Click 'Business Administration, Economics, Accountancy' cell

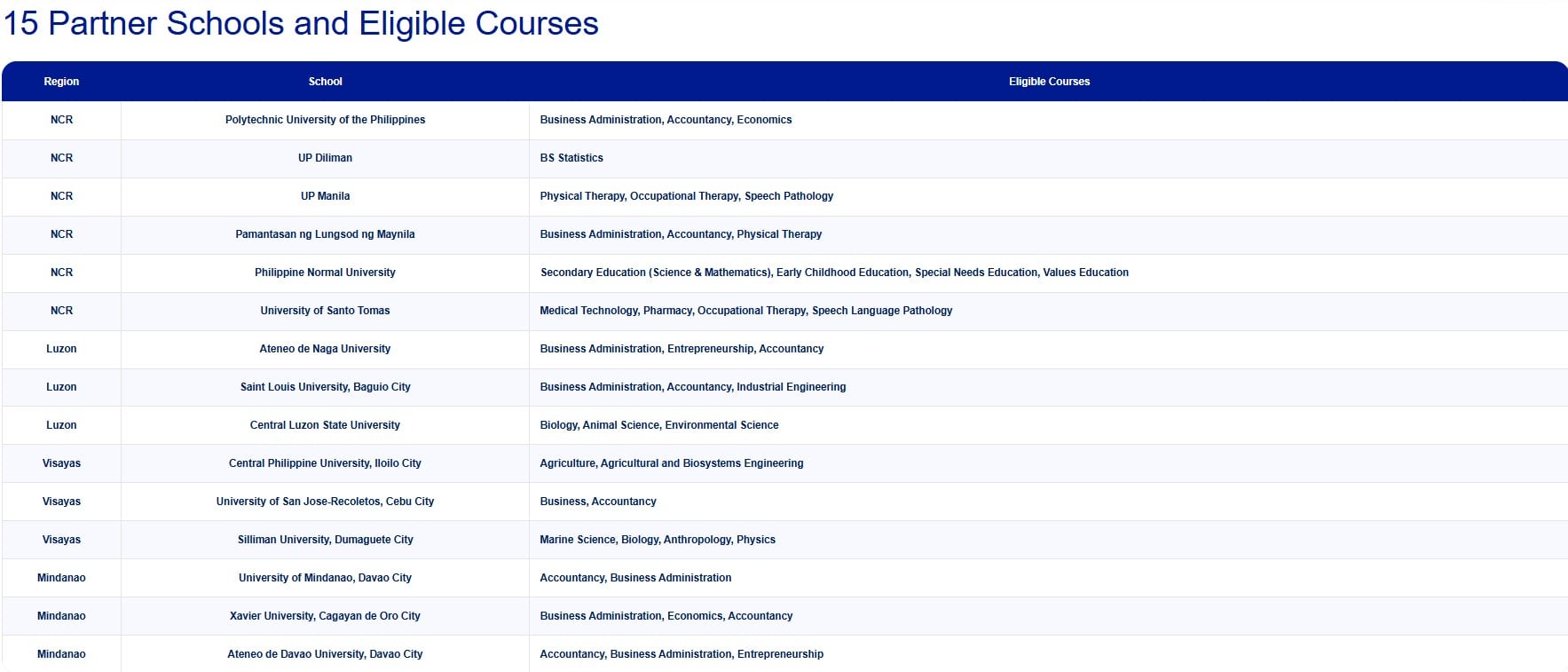coord(1049,616)
